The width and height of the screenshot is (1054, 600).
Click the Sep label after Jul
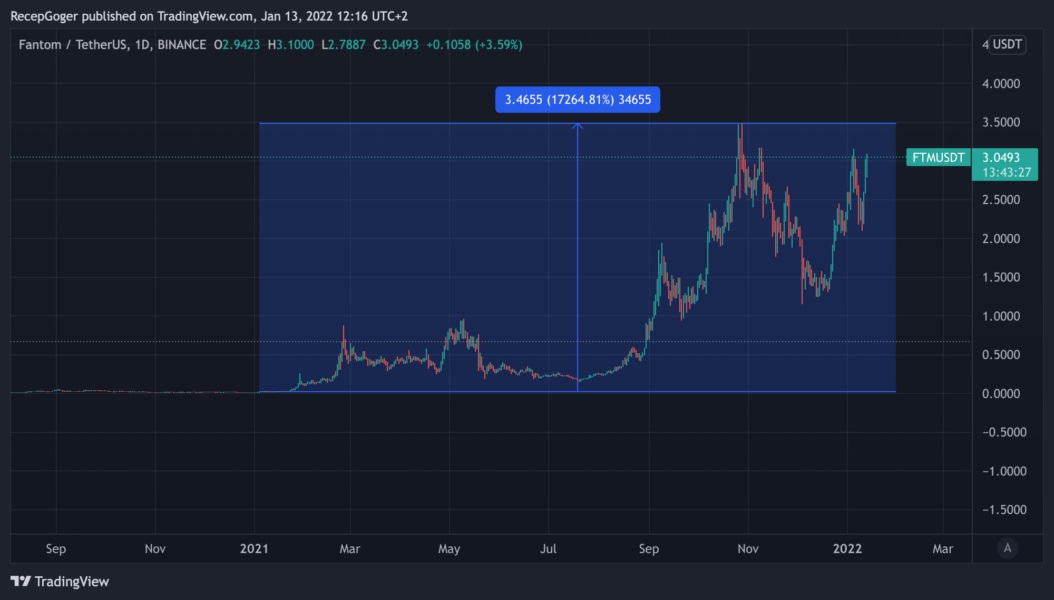[649, 549]
